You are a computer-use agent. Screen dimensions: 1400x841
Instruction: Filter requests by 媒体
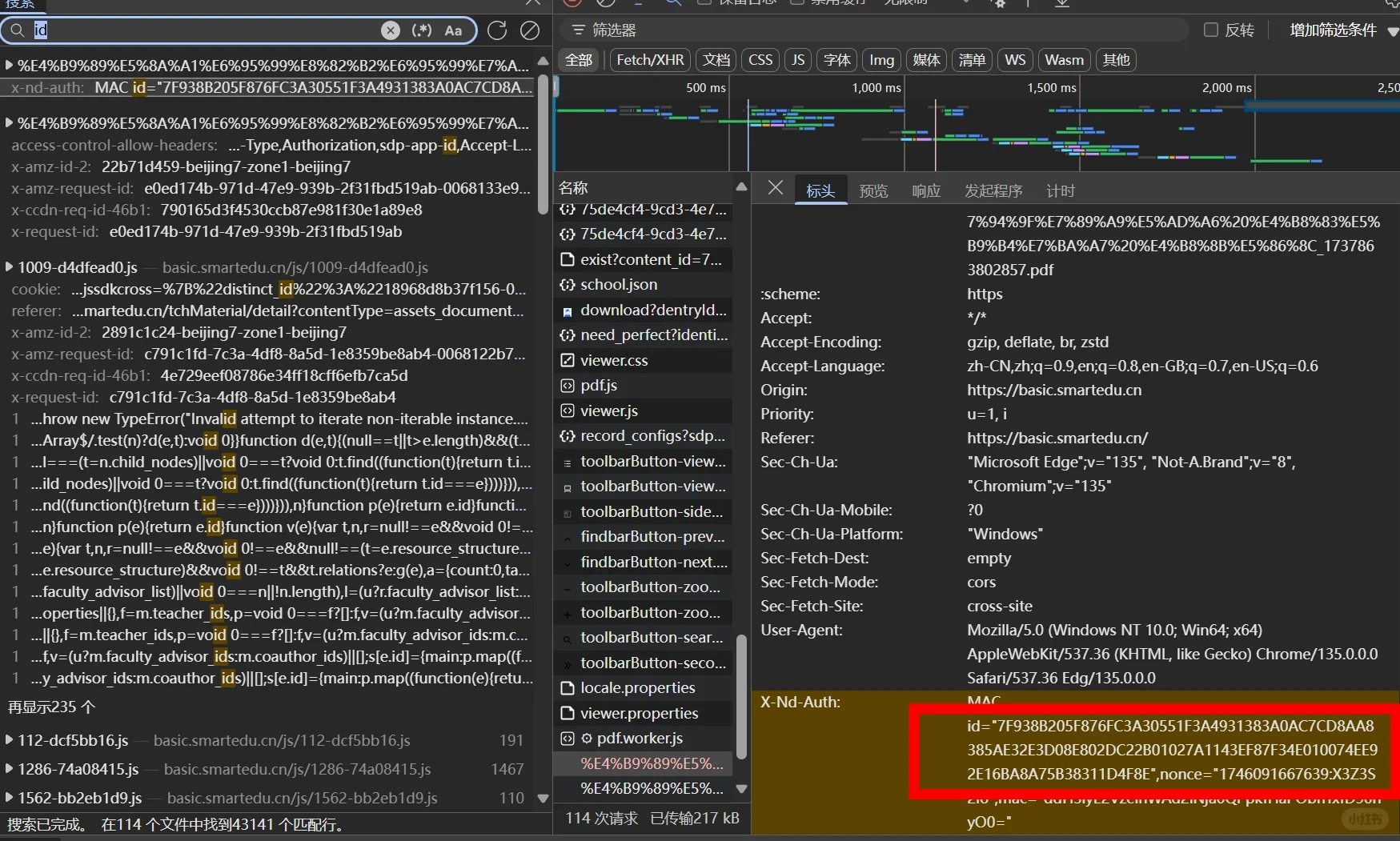click(927, 60)
